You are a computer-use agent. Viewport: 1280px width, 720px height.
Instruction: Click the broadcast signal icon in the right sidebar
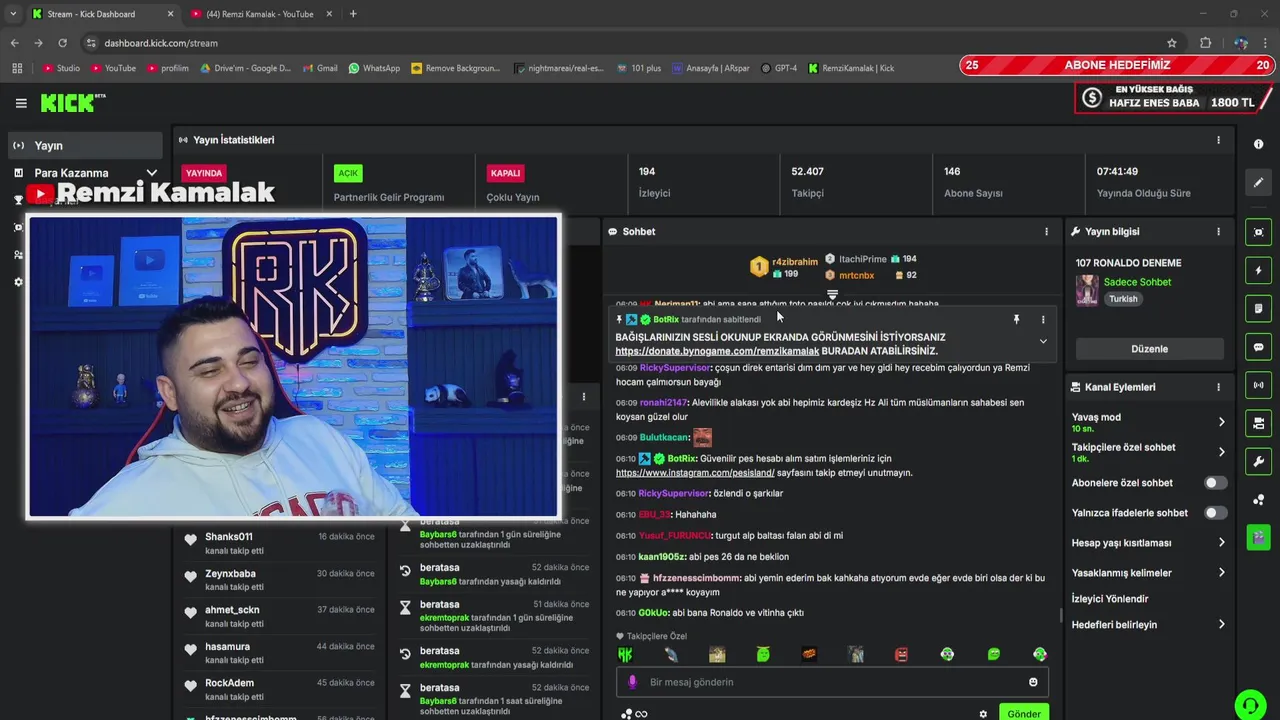[x=1258, y=385]
